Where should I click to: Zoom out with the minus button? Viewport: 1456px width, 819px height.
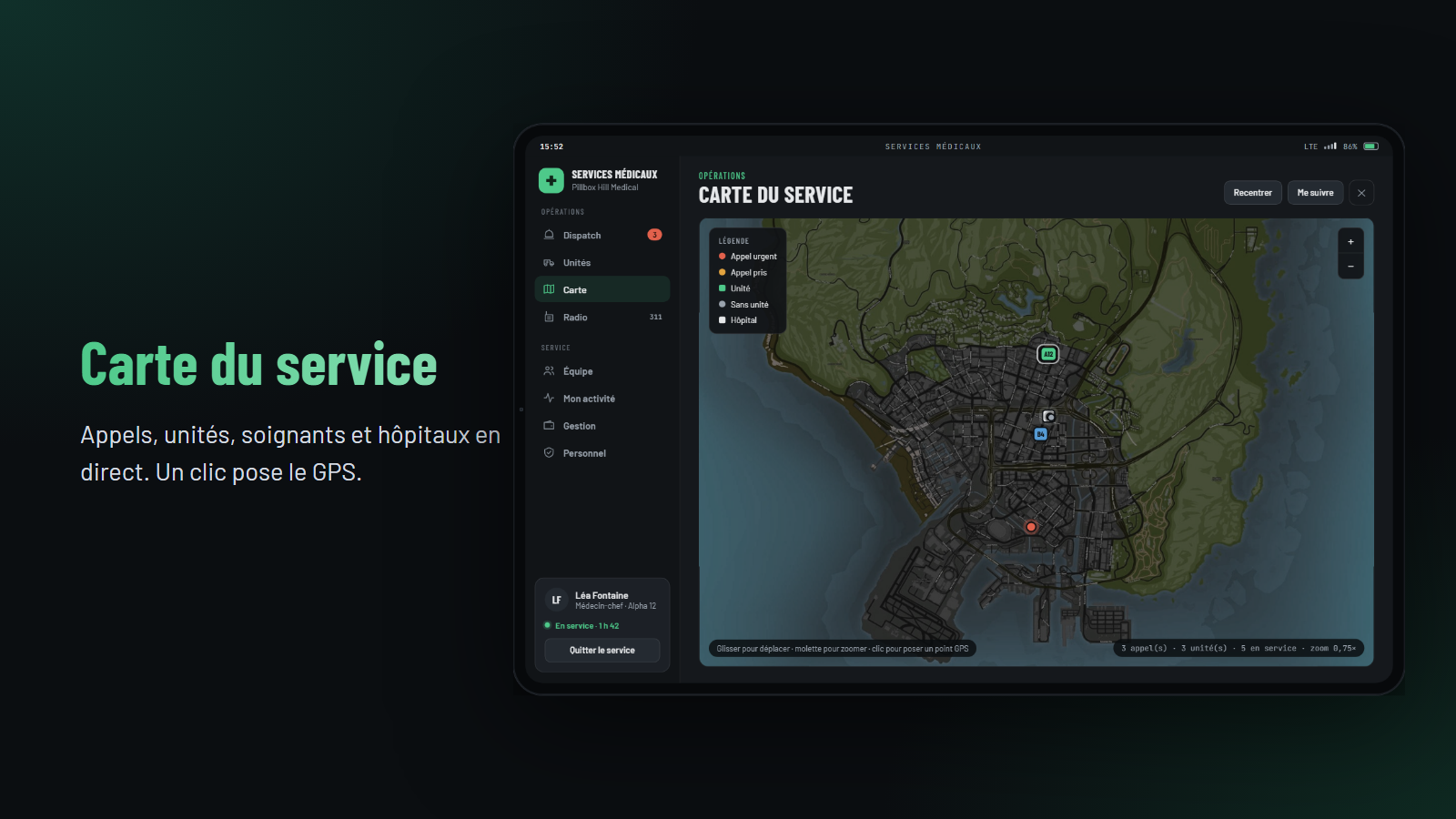coord(1350,267)
